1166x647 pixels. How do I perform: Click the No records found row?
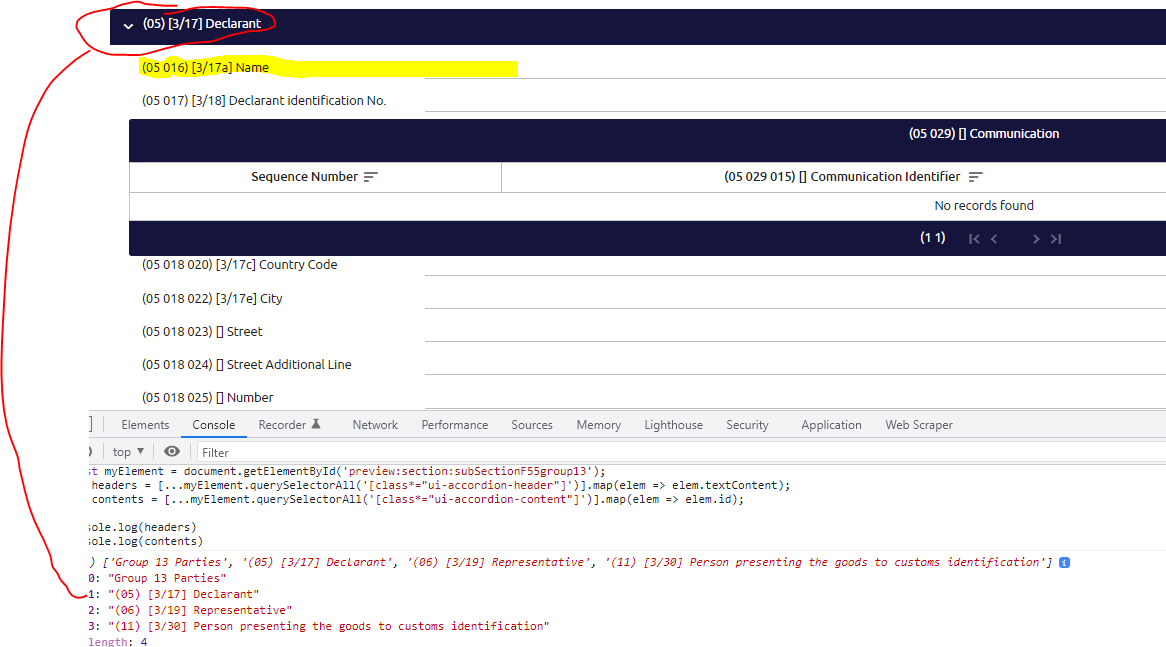[648, 206]
